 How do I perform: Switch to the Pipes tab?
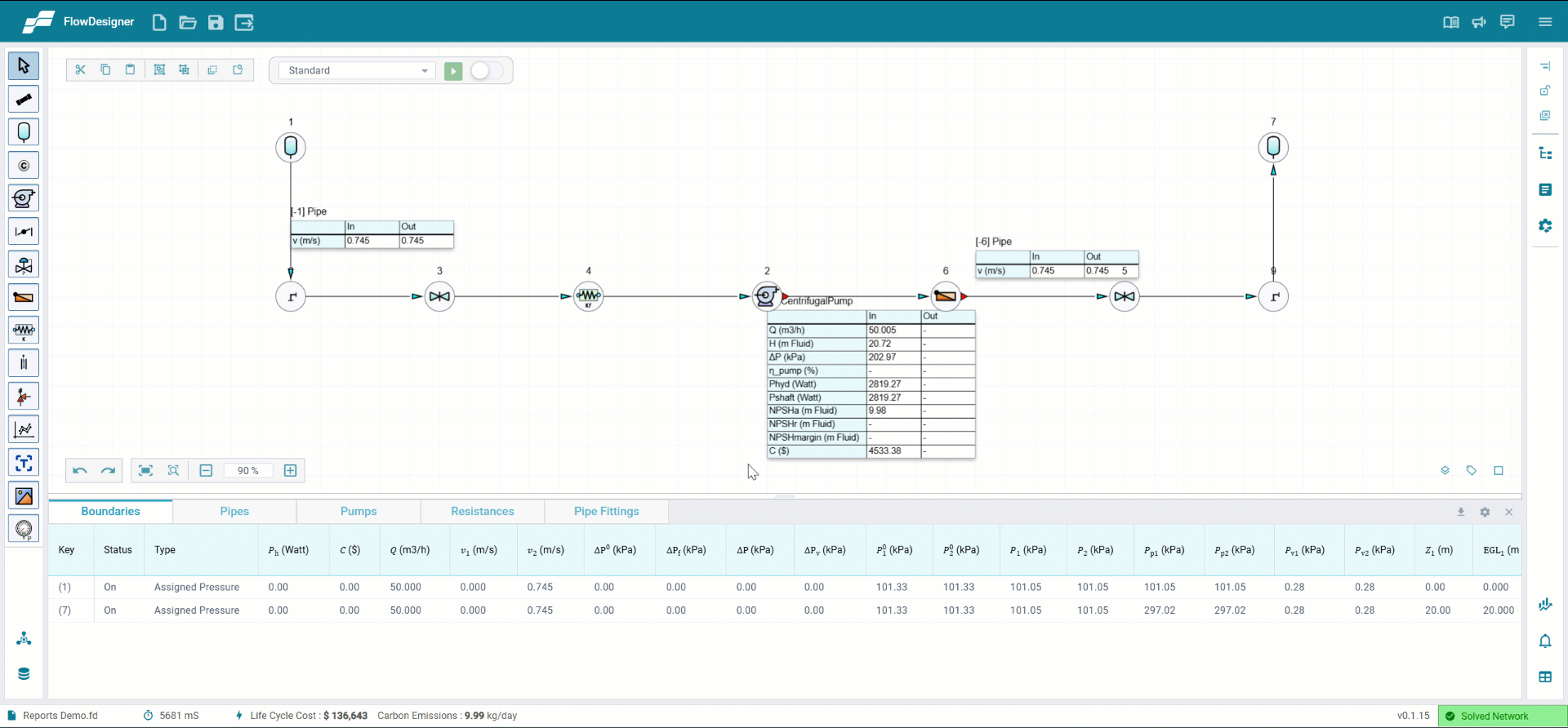pyautogui.click(x=234, y=512)
